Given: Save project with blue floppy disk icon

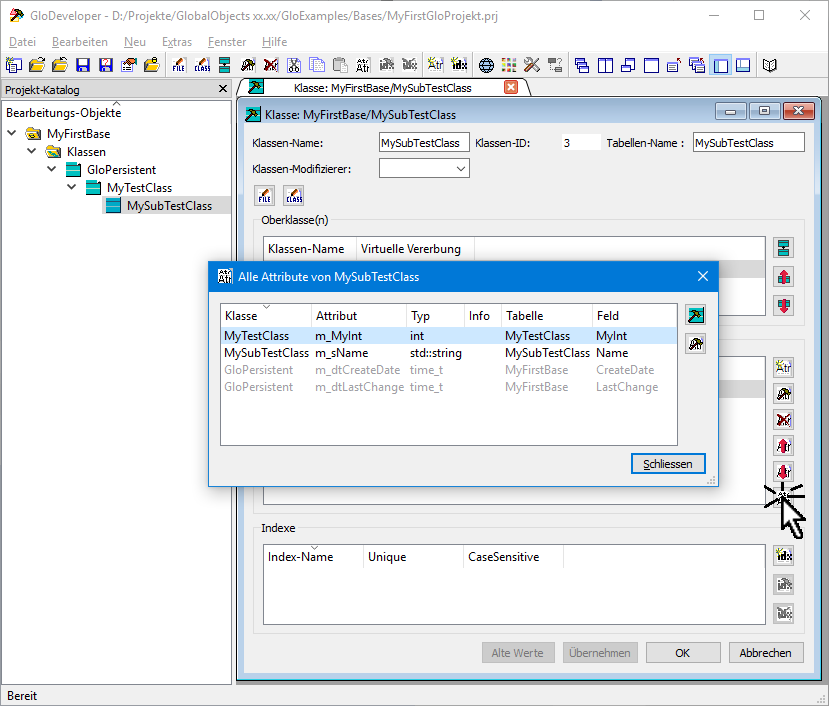Looking at the screenshot, I should 83,65.
